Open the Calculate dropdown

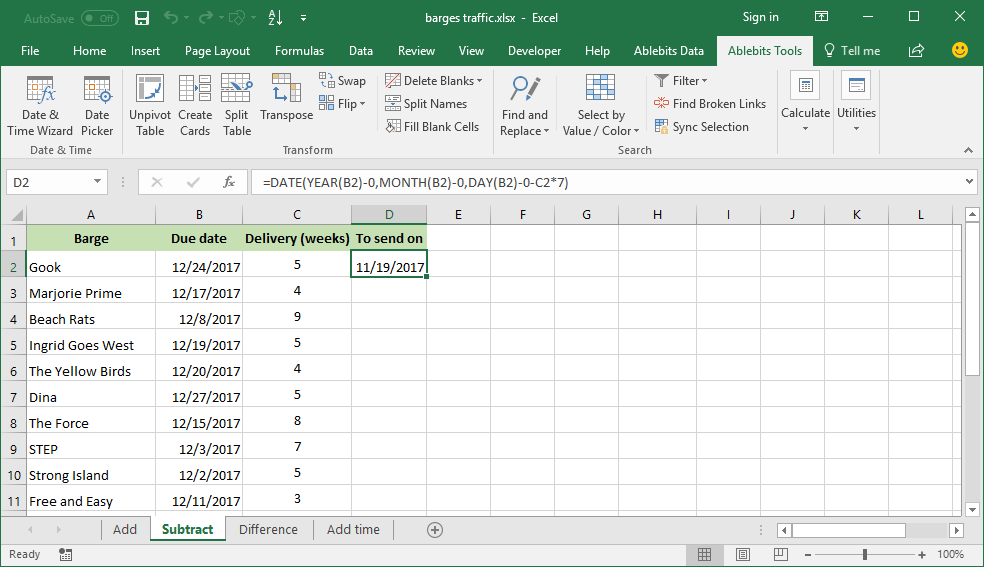[805, 103]
